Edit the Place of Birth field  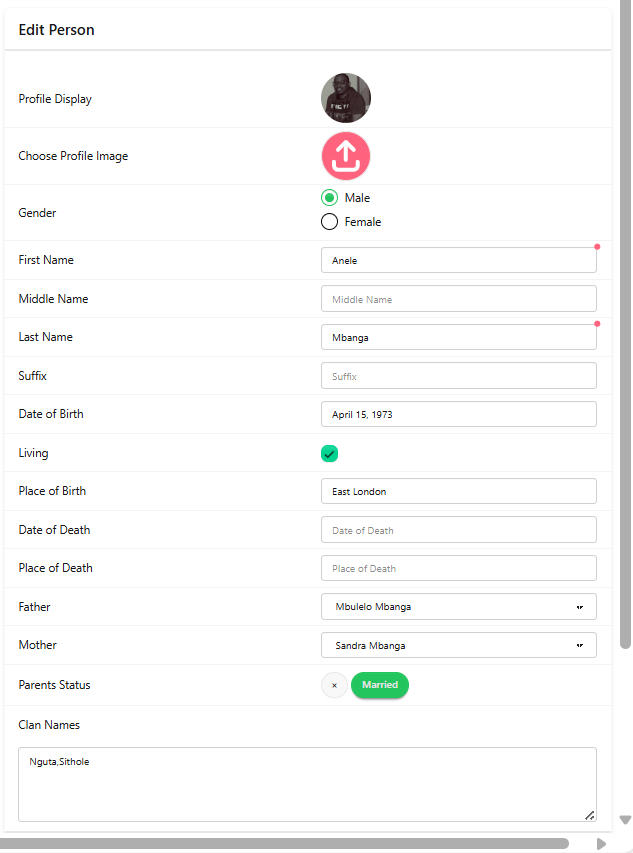(x=458, y=491)
